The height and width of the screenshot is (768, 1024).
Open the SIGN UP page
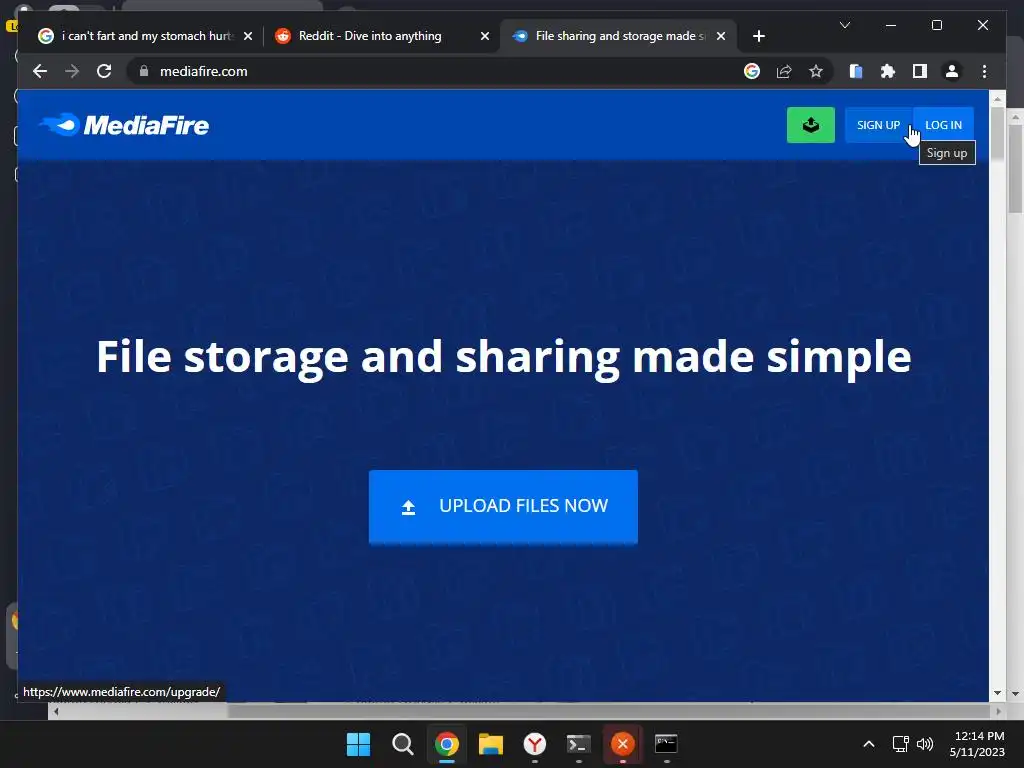[x=878, y=125]
